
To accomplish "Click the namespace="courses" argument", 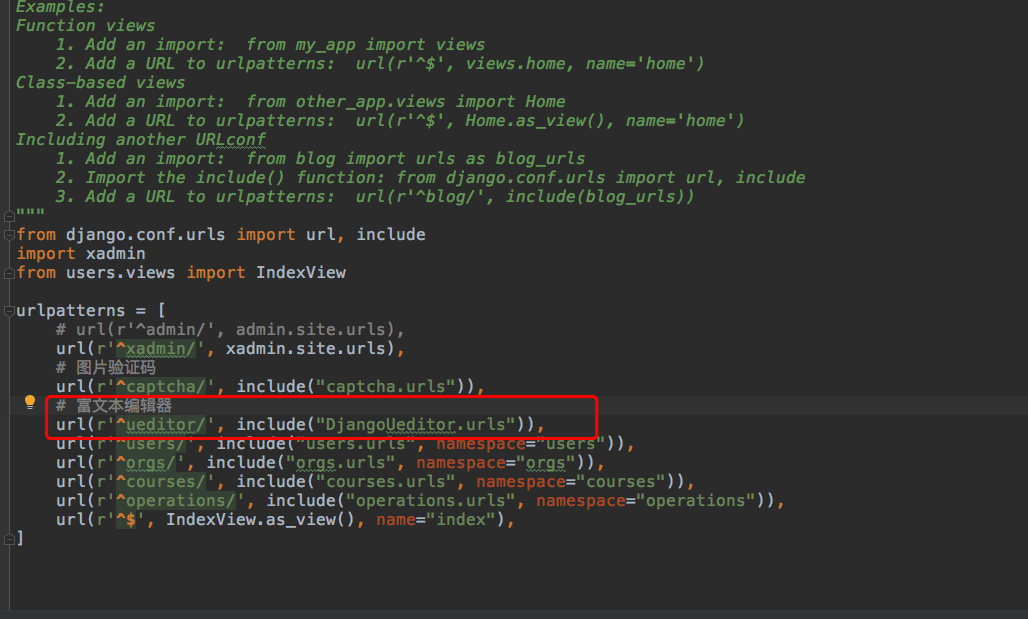I will (x=571, y=482).
